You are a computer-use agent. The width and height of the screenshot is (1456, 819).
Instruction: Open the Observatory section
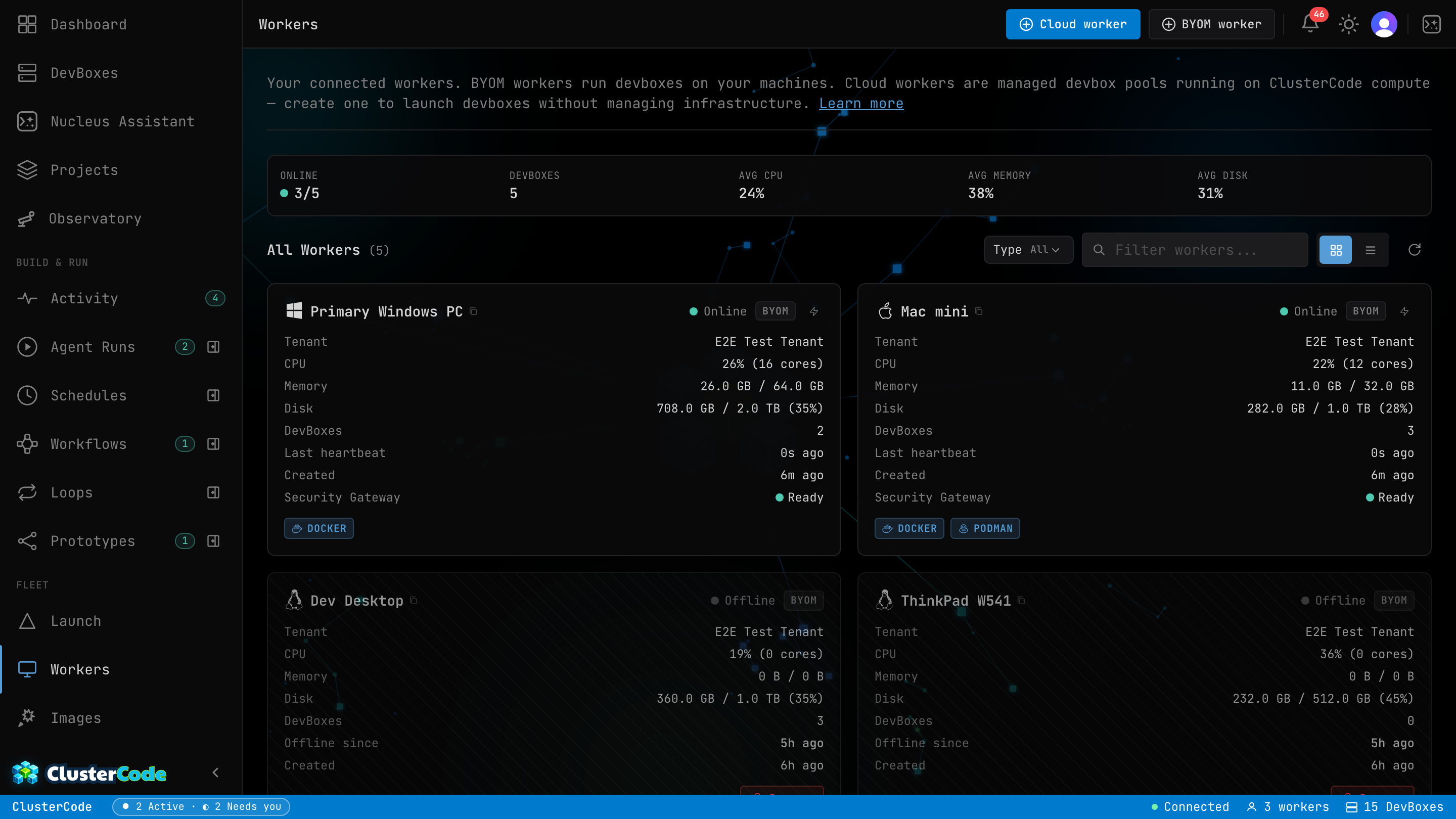121,219
